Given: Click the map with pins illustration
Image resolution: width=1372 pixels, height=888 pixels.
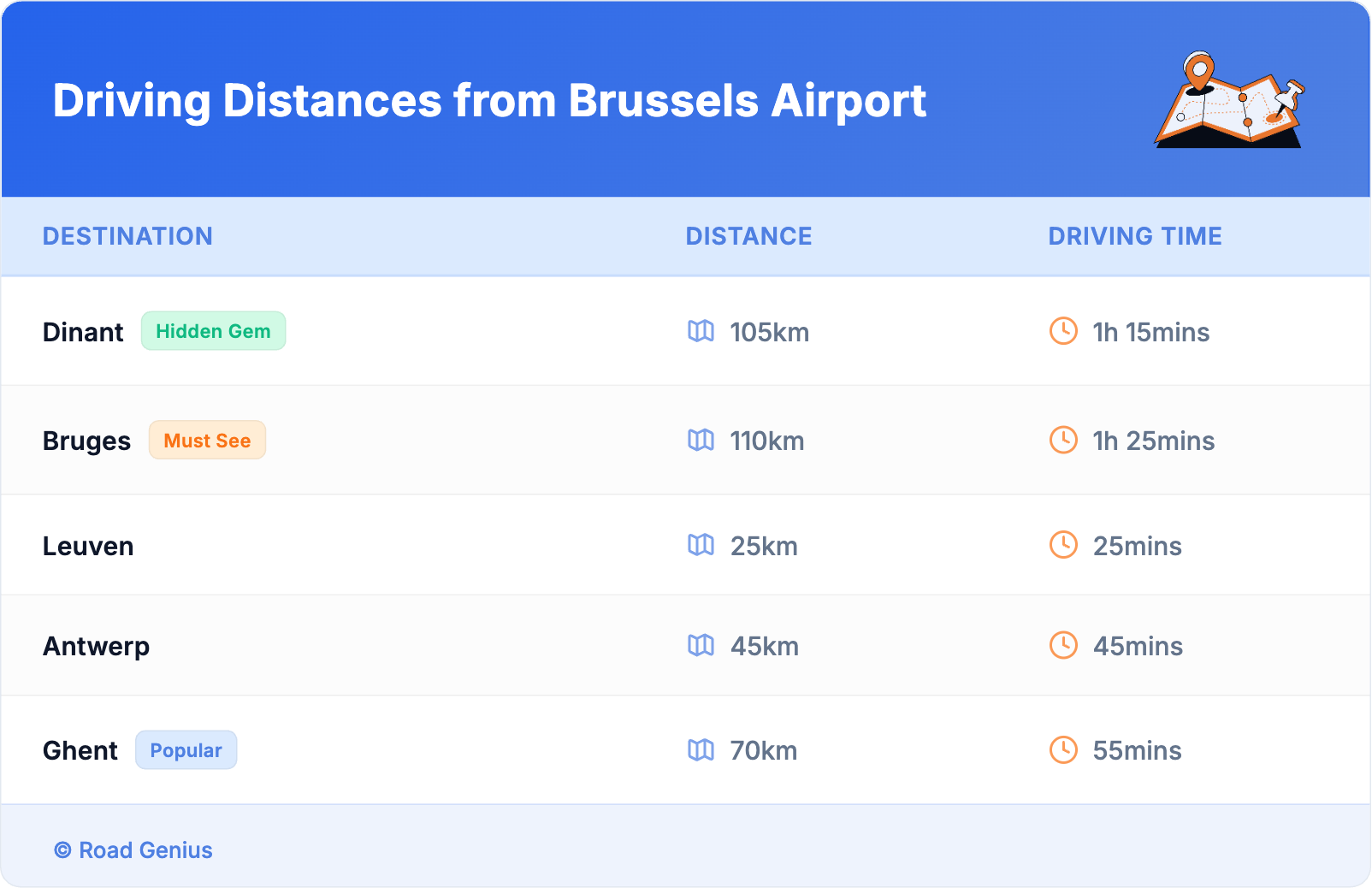Looking at the screenshot, I should [1229, 101].
